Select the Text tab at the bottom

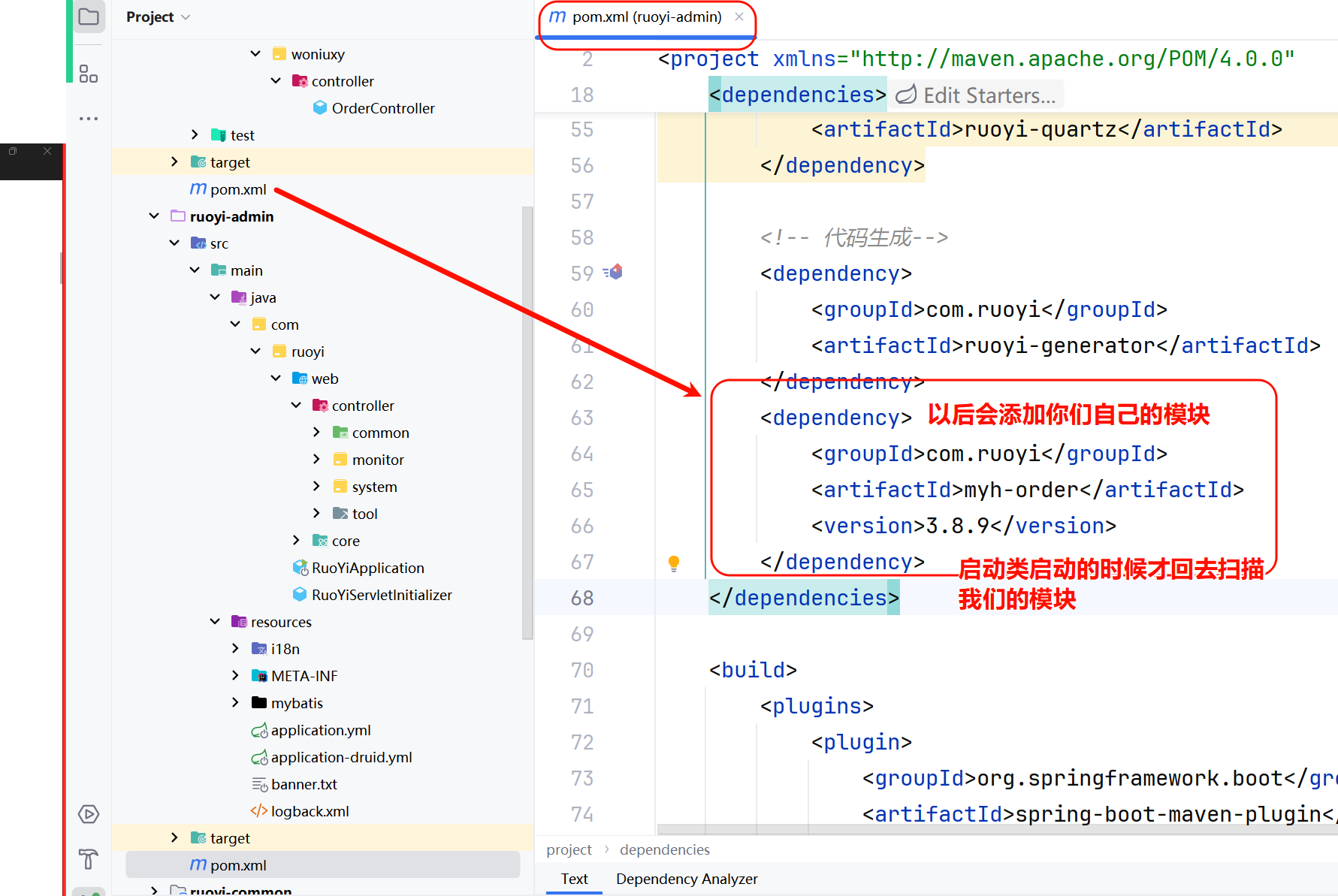click(x=574, y=879)
